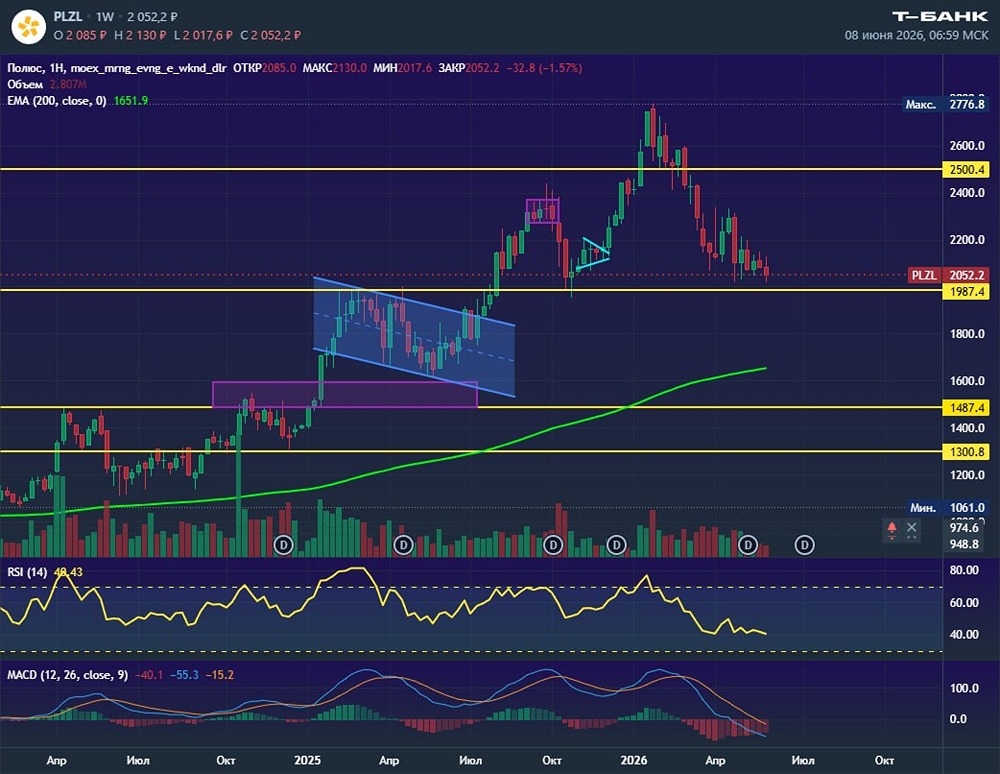Select the EMA (200, close, 0) indicator legend

pyautogui.click(x=57, y=101)
